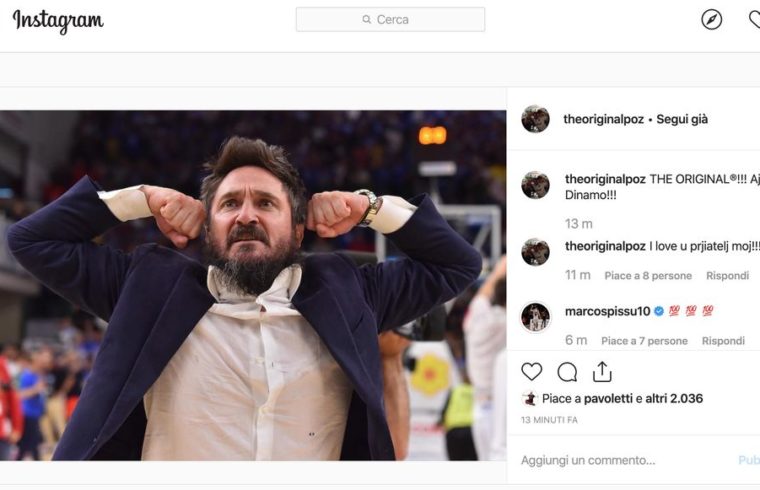Open theoriginalpoz profile picture in post header
The image size is (760, 490).
pyautogui.click(x=535, y=119)
